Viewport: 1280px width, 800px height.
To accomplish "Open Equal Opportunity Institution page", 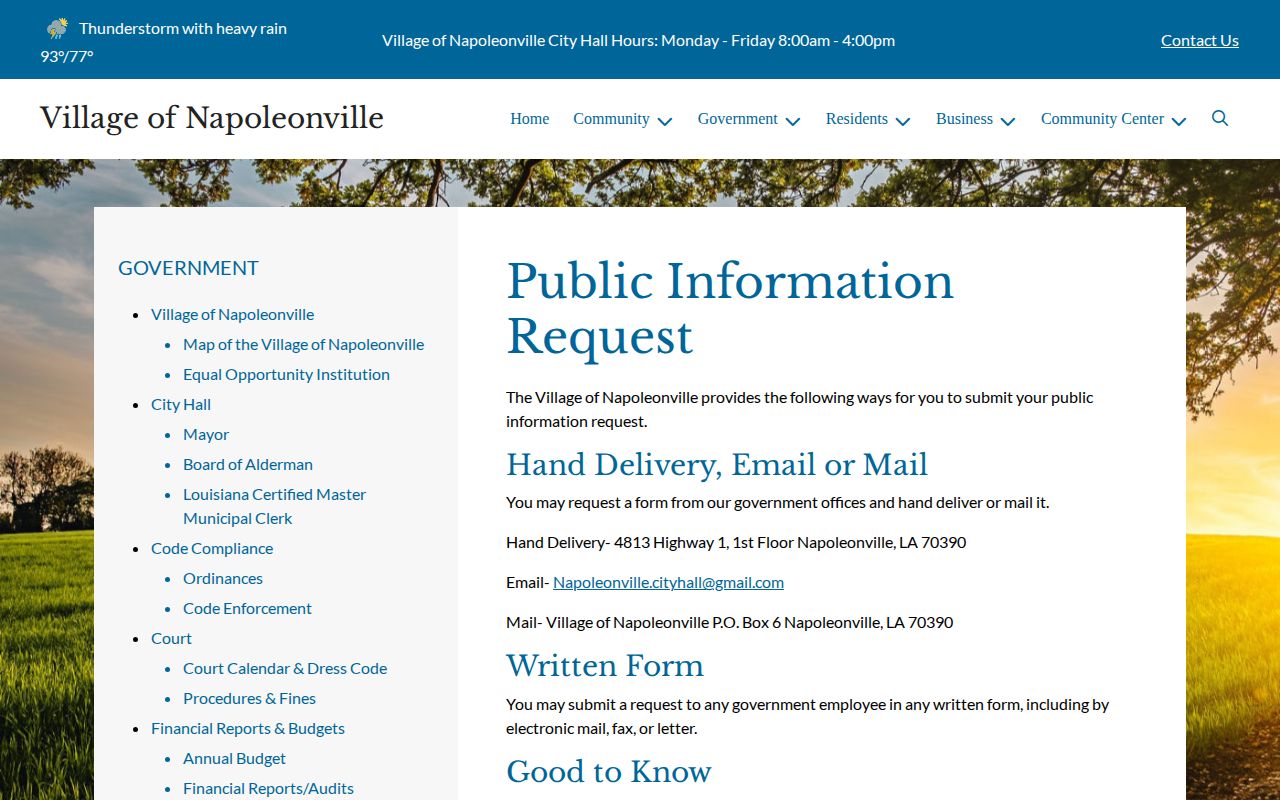I will click(x=286, y=374).
